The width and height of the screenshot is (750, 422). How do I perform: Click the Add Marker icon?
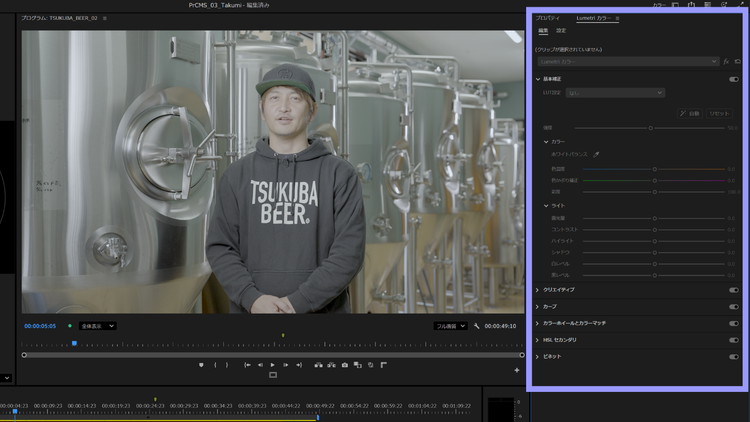coord(201,365)
